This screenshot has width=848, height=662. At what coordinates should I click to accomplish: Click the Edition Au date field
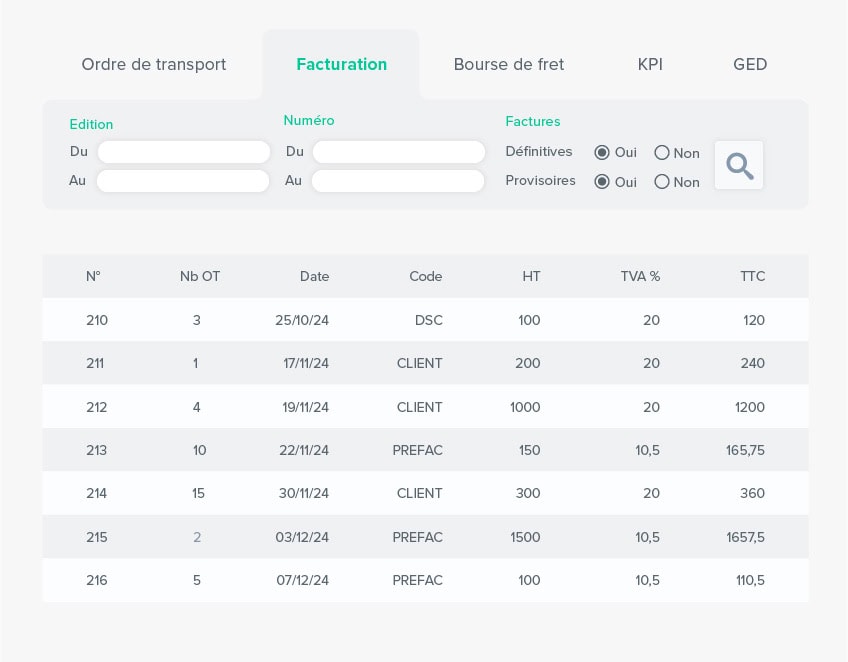click(183, 180)
